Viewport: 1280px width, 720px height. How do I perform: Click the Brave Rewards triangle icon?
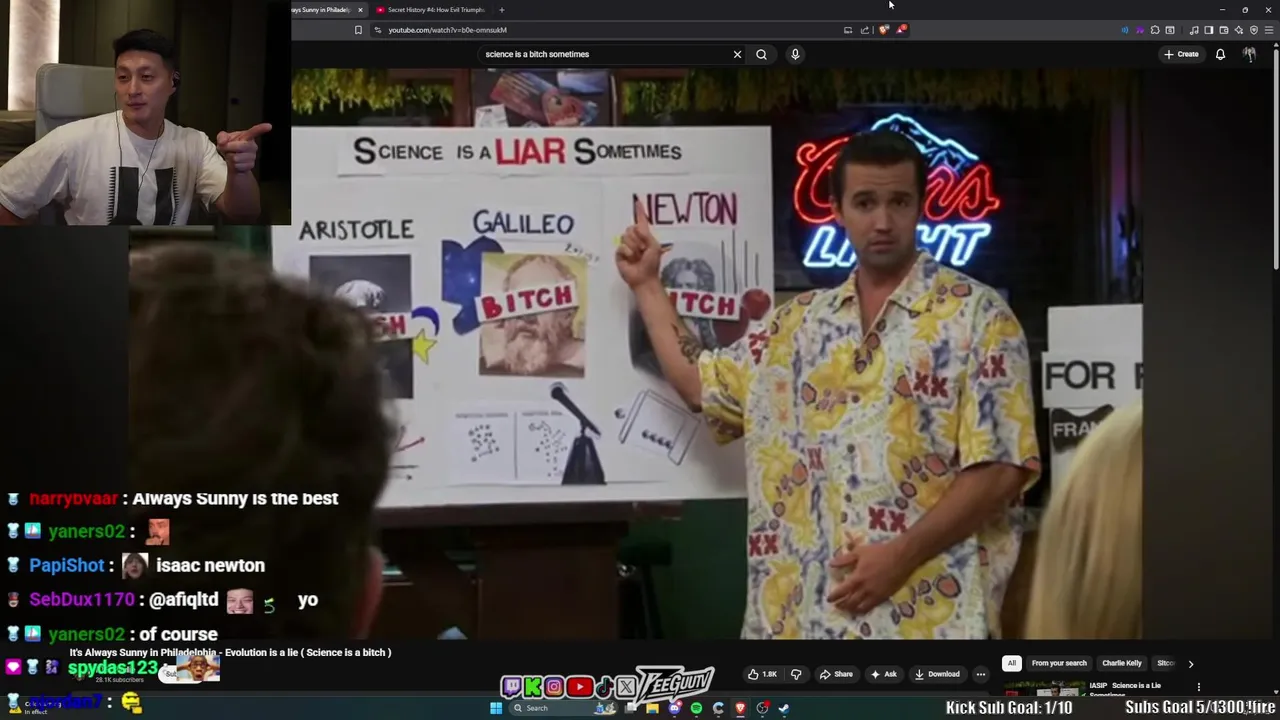tap(901, 30)
